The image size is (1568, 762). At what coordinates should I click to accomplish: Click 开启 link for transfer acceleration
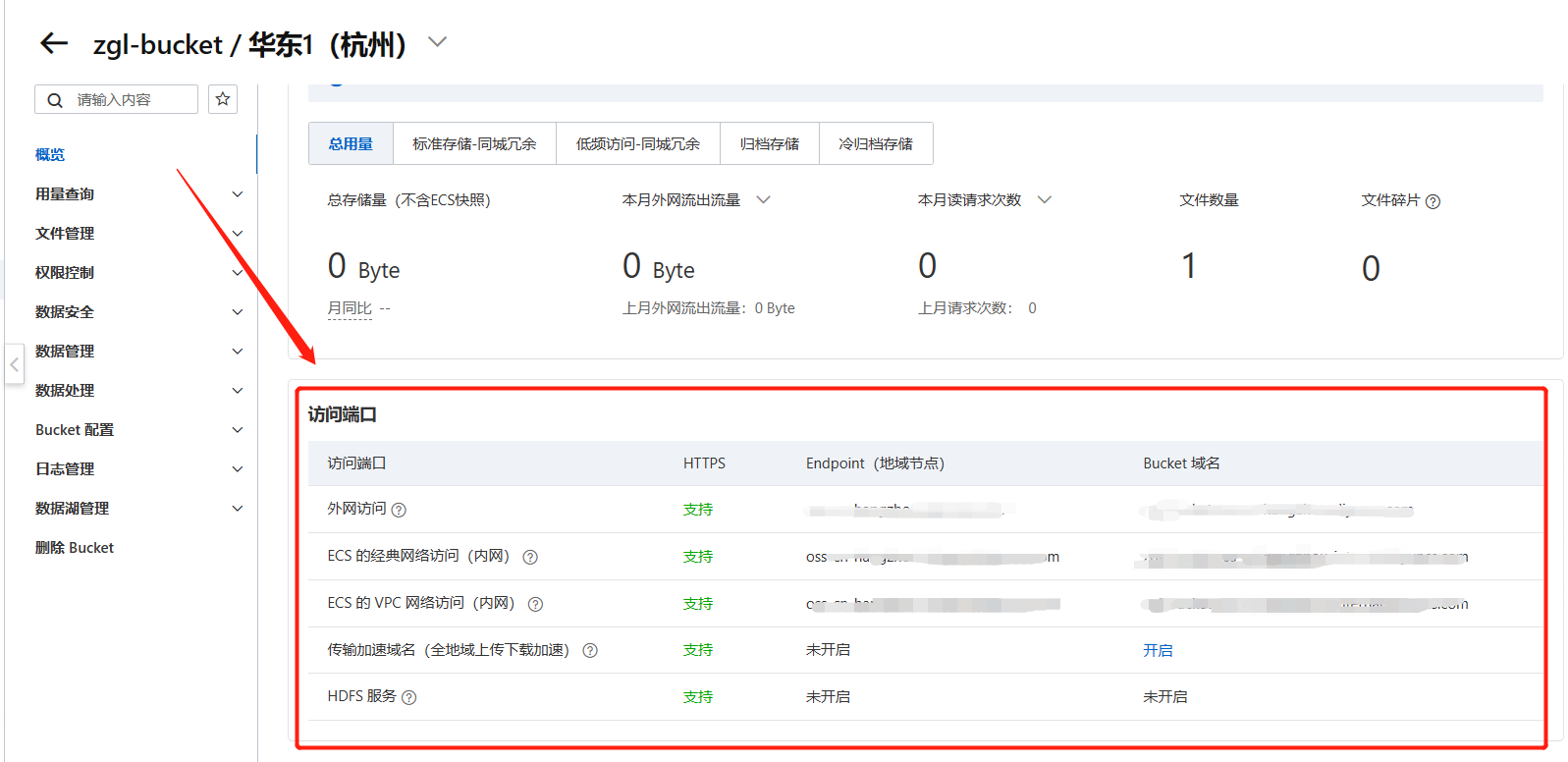1158,650
